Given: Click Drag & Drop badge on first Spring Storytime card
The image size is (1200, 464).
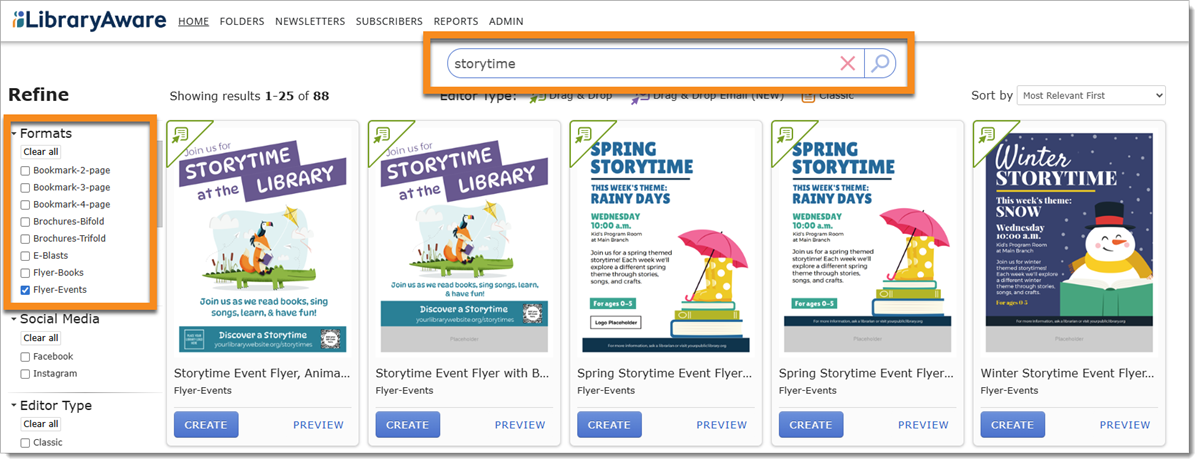Looking at the screenshot, I should [x=585, y=136].
